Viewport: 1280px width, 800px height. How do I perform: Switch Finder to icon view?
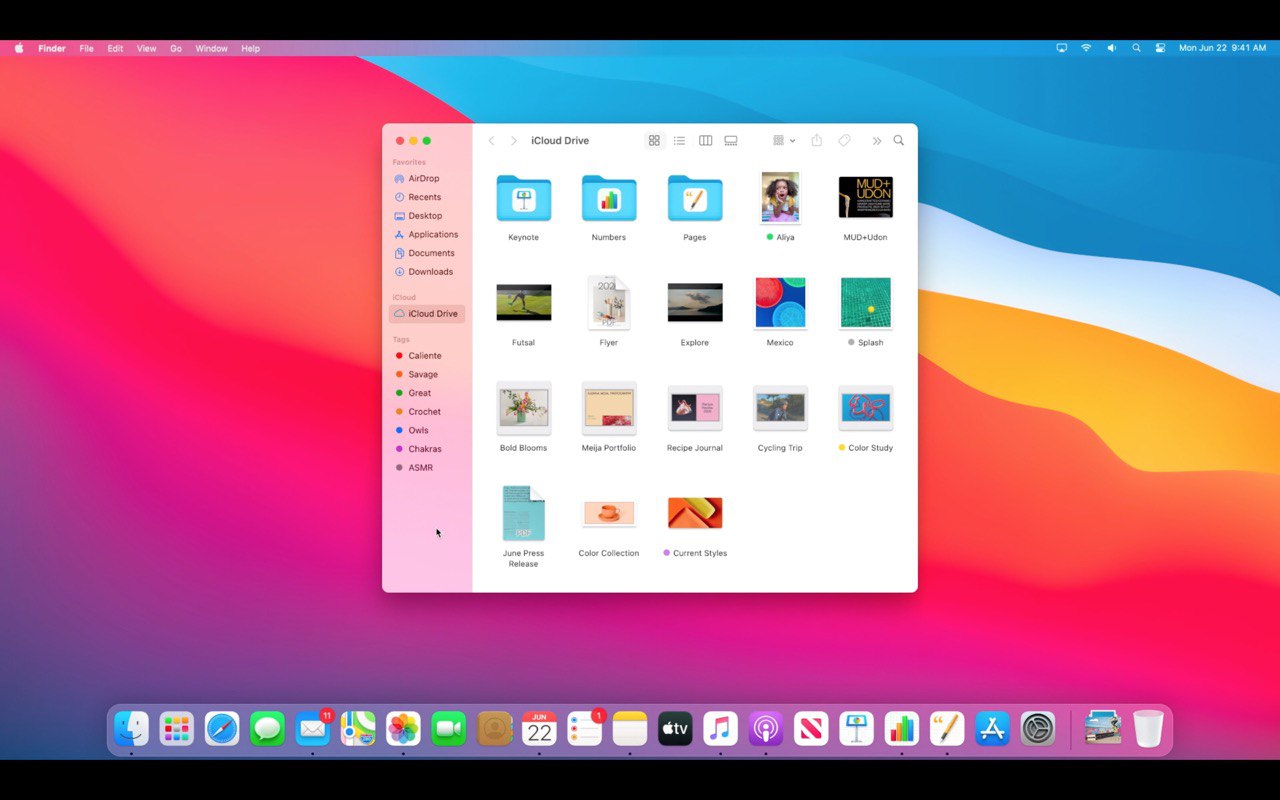[x=654, y=141]
